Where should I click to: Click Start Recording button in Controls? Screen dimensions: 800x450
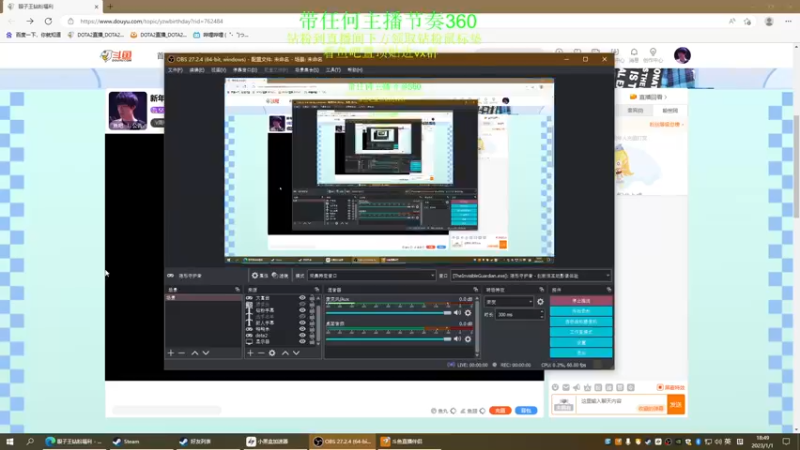(581, 311)
